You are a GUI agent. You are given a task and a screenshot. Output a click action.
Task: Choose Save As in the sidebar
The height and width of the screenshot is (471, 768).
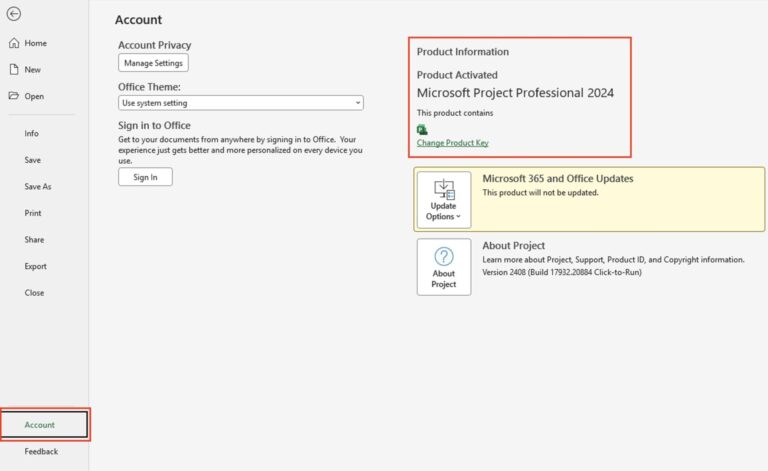point(38,186)
